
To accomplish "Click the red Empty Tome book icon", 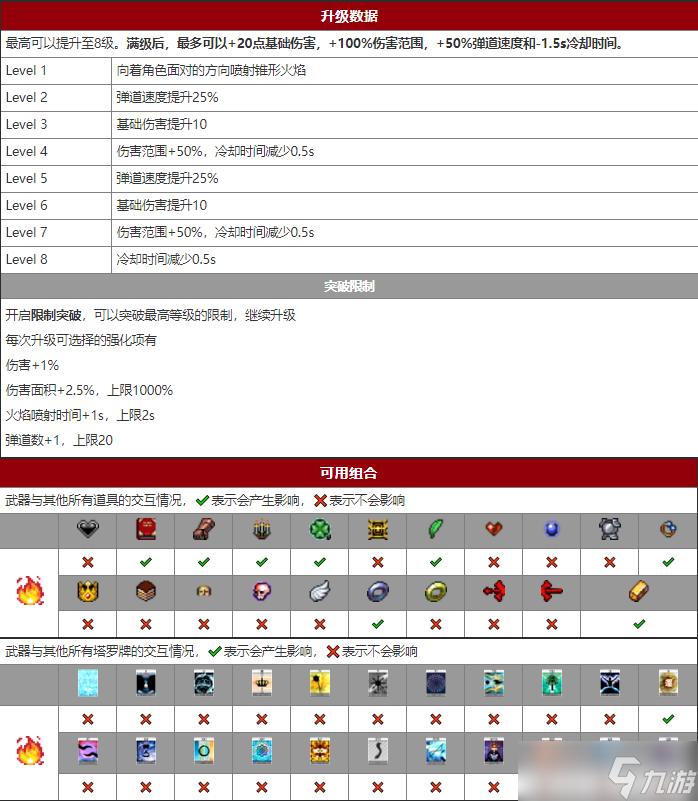I will tap(146, 529).
